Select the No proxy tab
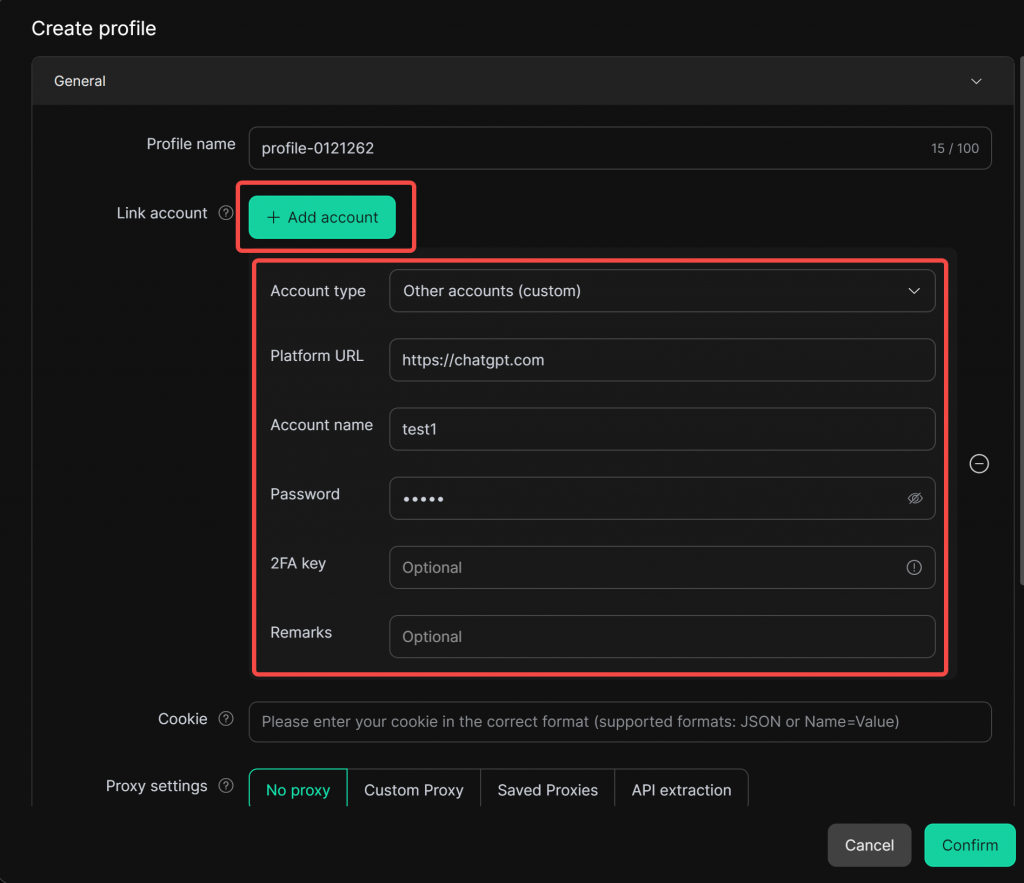 pyautogui.click(x=298, y=790)
